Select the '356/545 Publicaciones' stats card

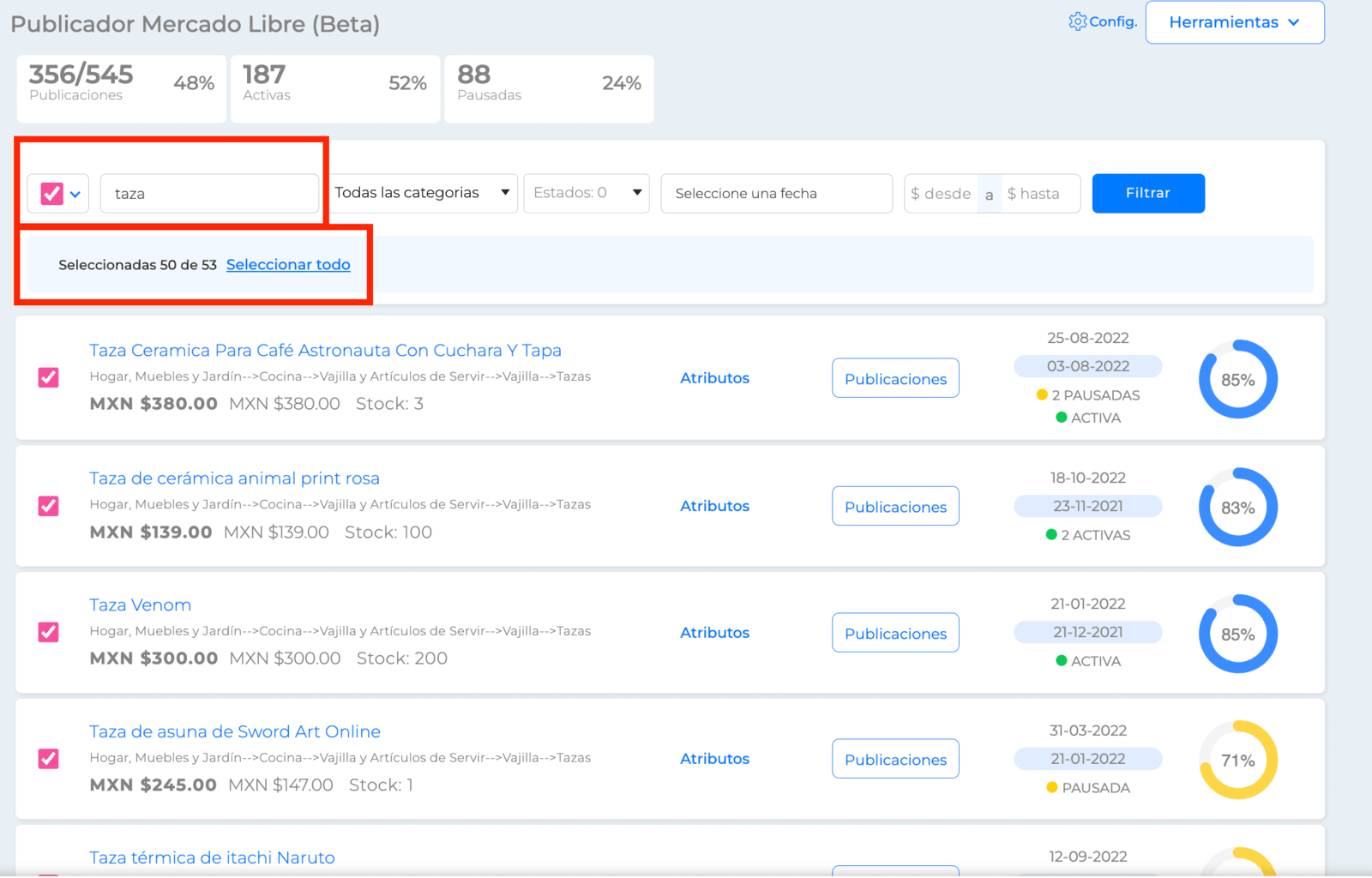[121, 89]
